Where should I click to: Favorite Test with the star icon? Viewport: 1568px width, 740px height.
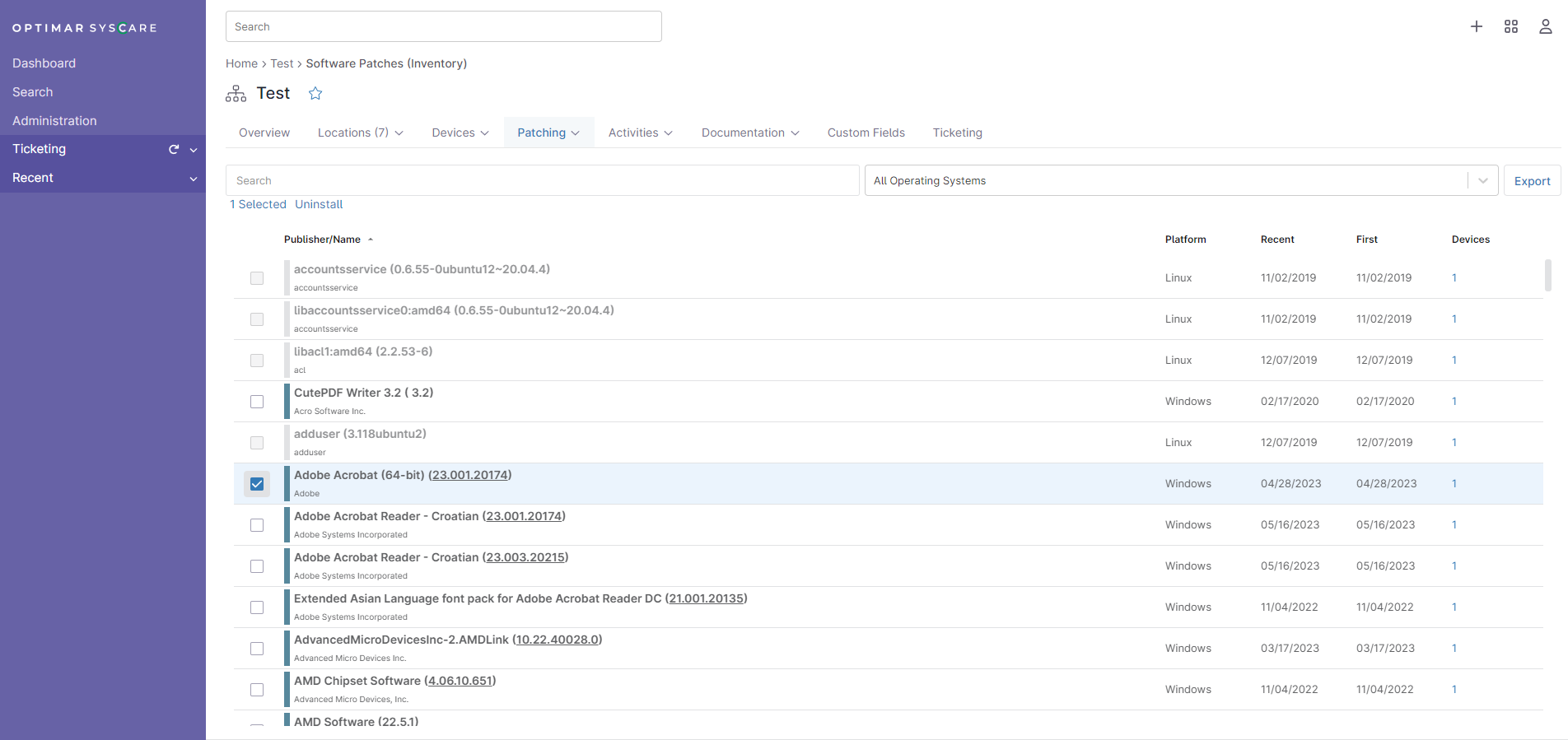(x=315, y=93)
